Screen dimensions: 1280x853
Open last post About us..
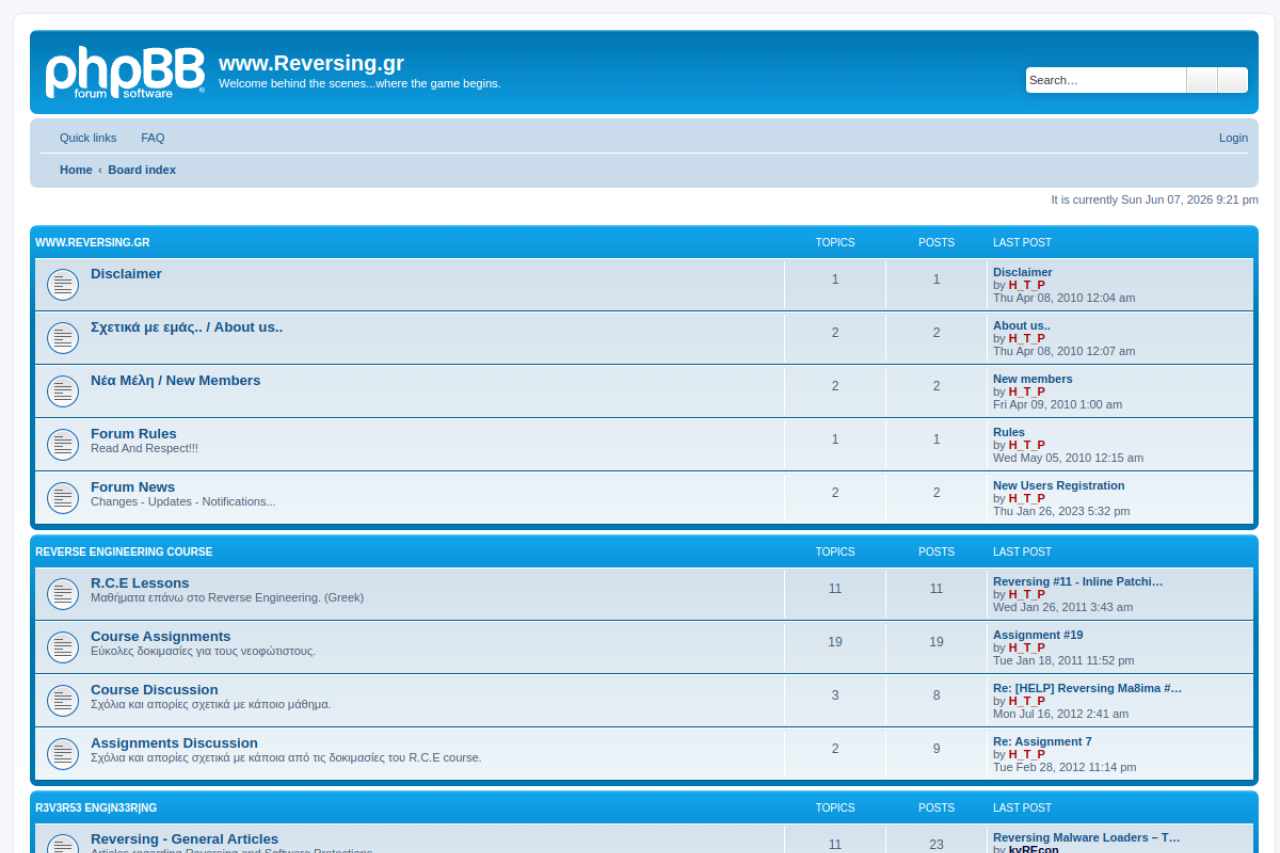pos(1022,326)
